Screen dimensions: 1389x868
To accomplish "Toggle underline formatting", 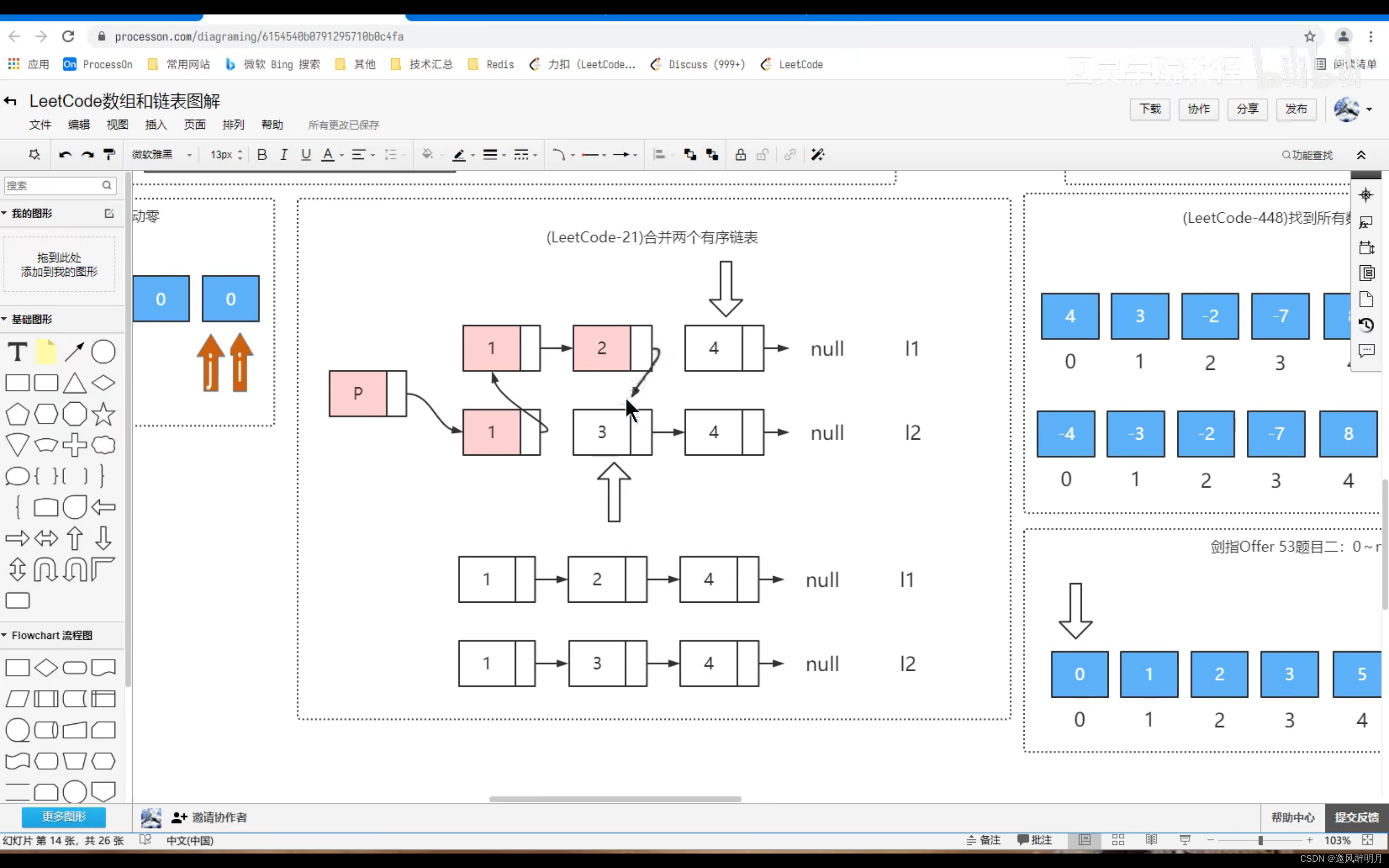I will click(x=306, y=154).
